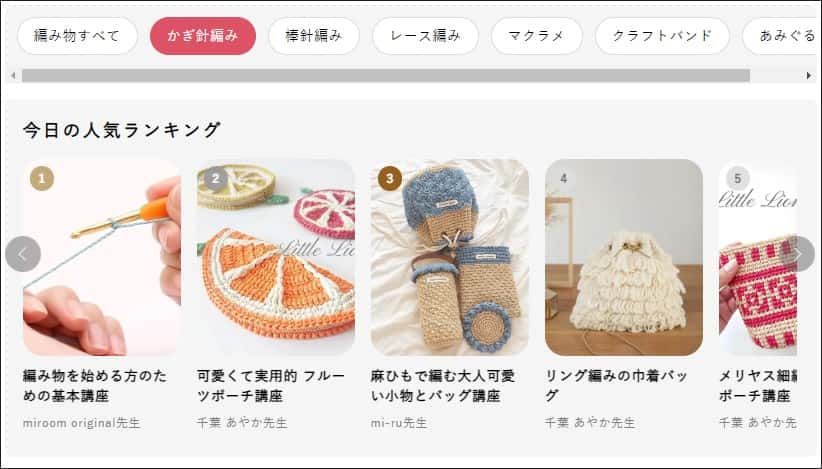The width and height of the screenshot is (822, 469).
Task: Select the 編み物すべて category tab
Action: point(77,36)
